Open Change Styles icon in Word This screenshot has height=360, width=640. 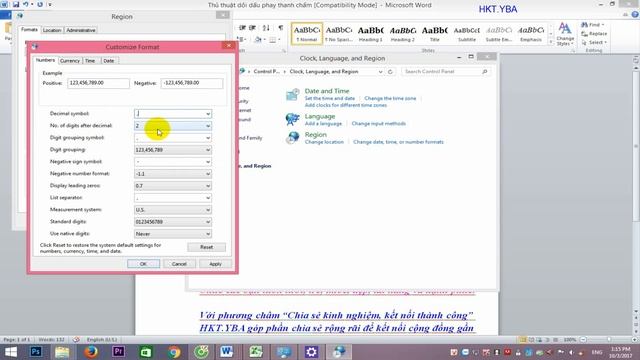point(565,34)
